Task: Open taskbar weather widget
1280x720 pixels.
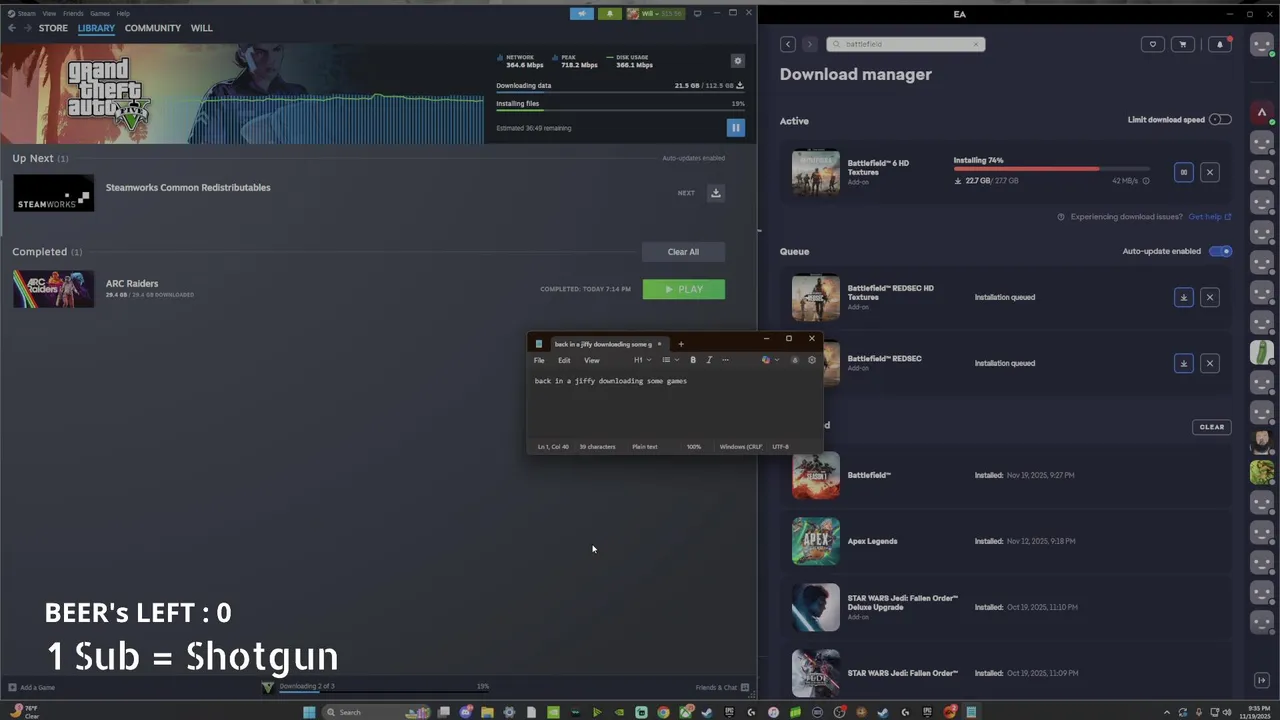Action: point(24,712)
